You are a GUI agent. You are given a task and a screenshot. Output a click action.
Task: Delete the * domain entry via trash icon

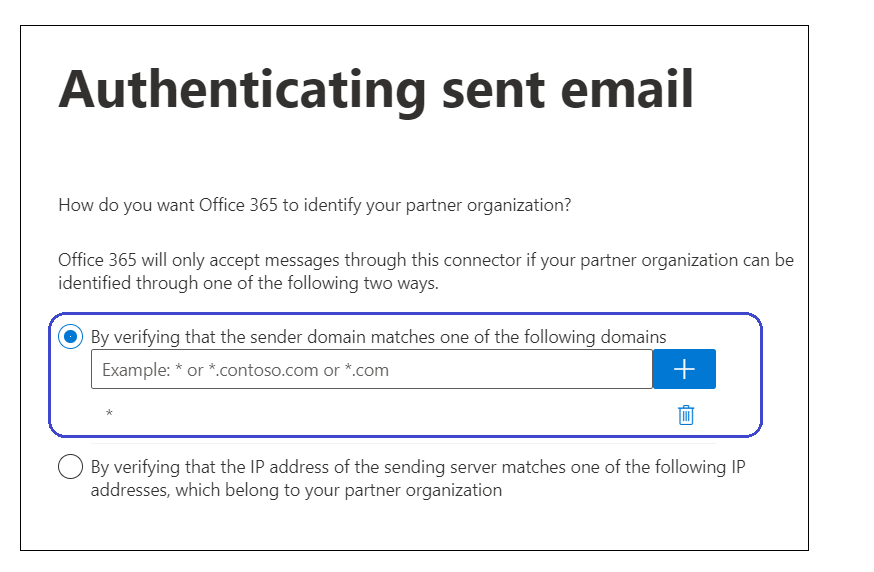coord(686,414)
